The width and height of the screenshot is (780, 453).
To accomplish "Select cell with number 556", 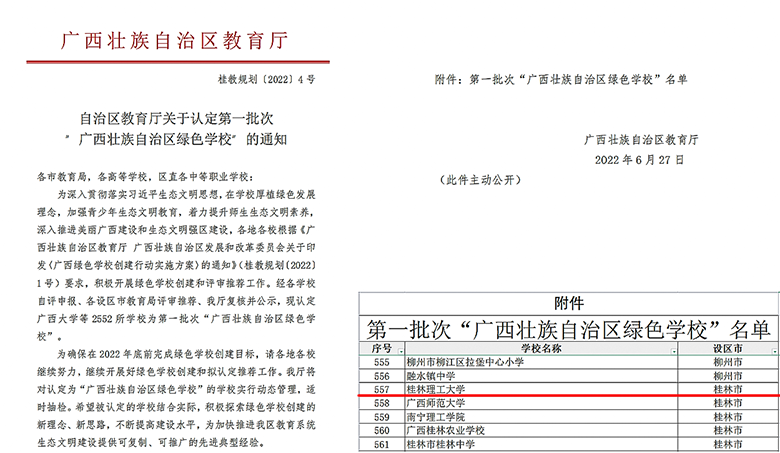I will click(382, 376).
